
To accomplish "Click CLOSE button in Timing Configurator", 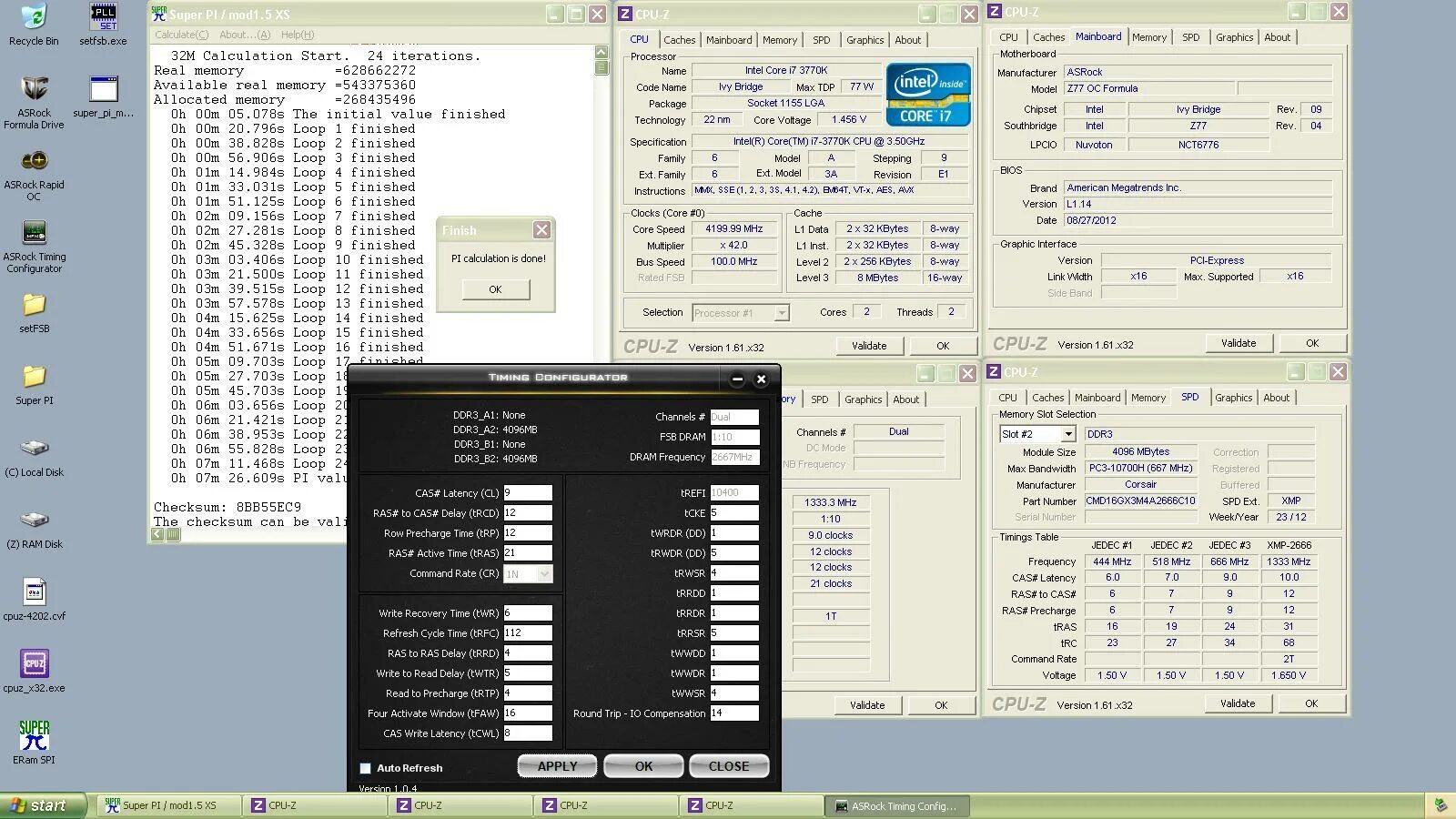I will pyautogui.click(x=729, y=766).
